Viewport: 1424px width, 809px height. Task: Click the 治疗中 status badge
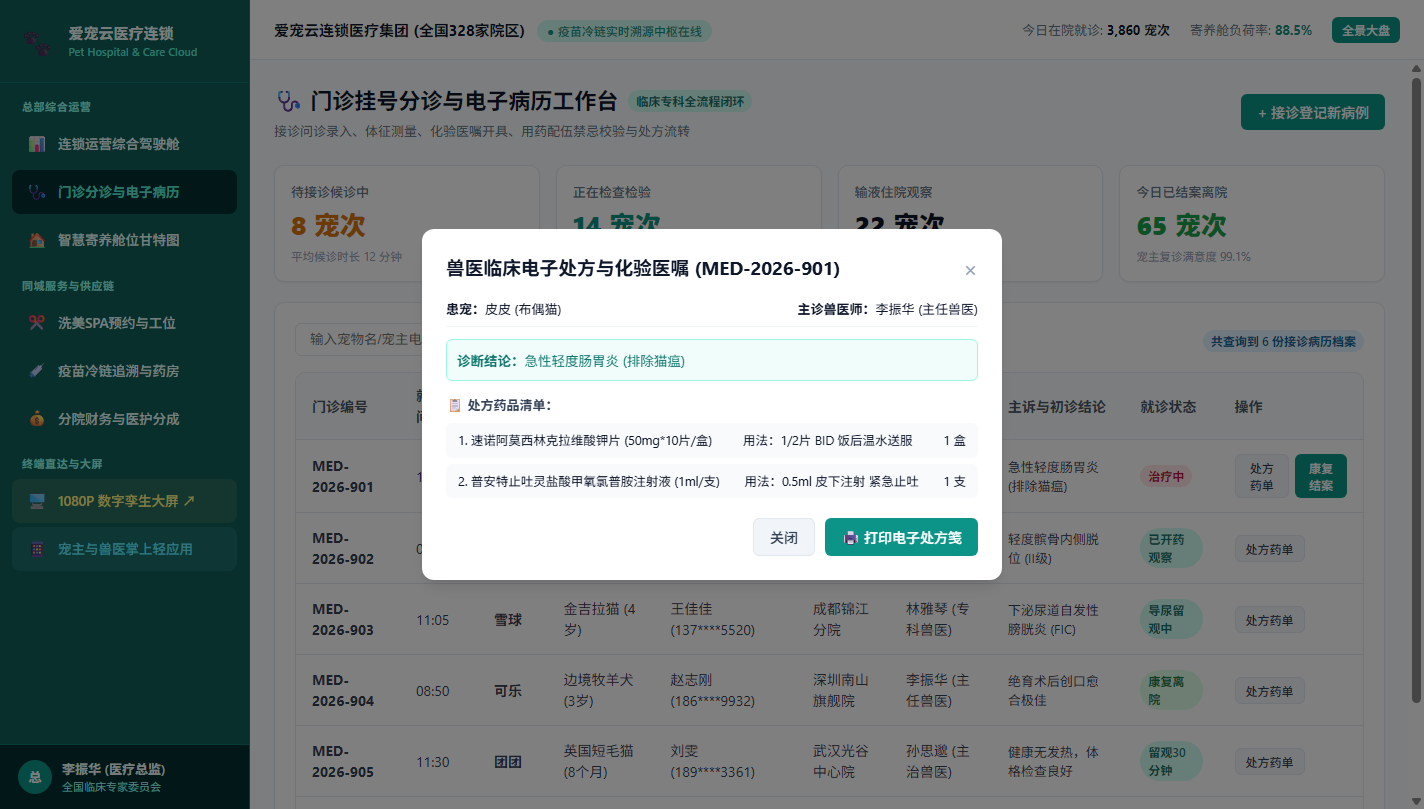pos(1166,476)
